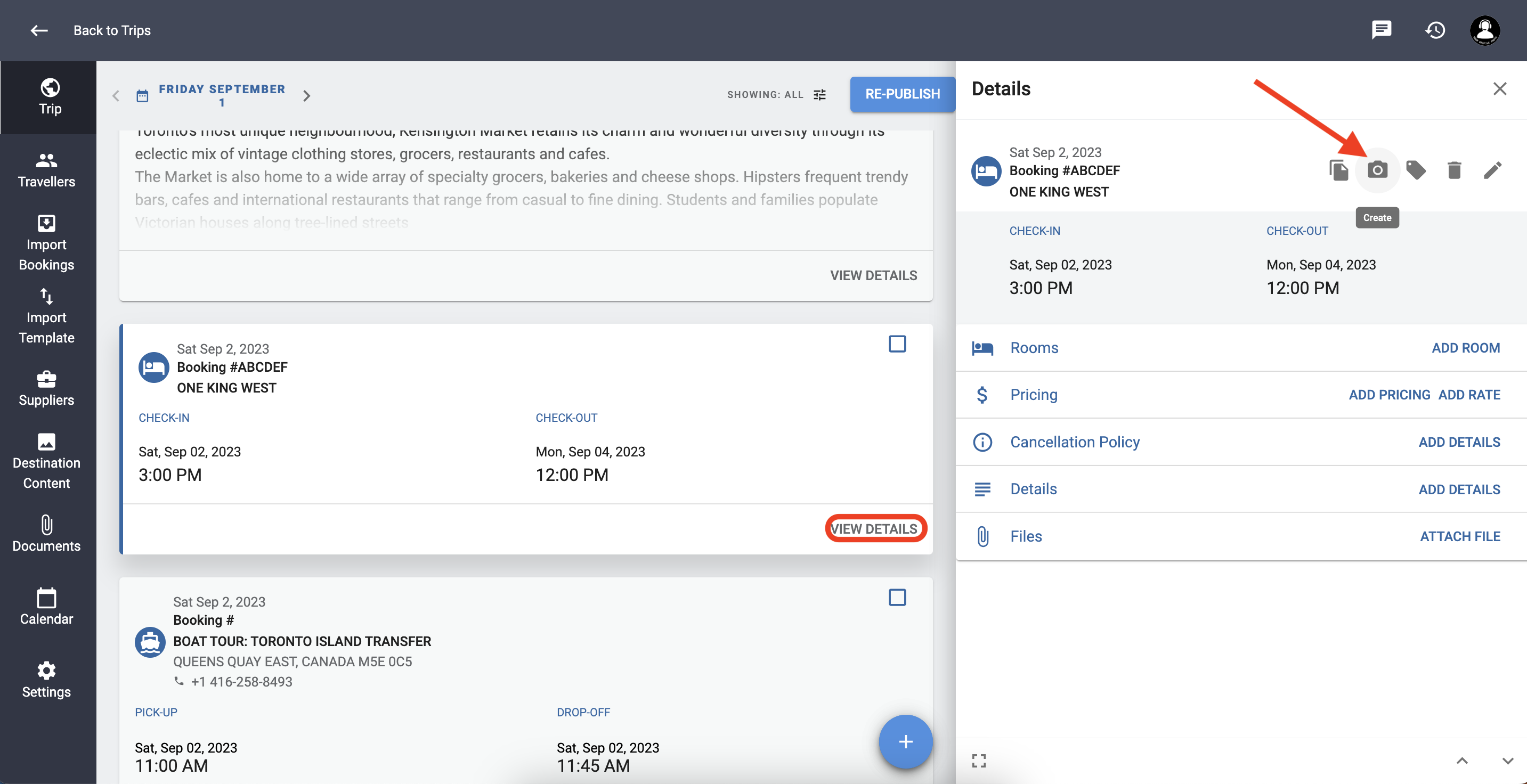Image resolution: width=1527 pixels, height=784 pixels.
Task: Tick the ONE KING WEST booking checkbox
Action: pos(897,344)
